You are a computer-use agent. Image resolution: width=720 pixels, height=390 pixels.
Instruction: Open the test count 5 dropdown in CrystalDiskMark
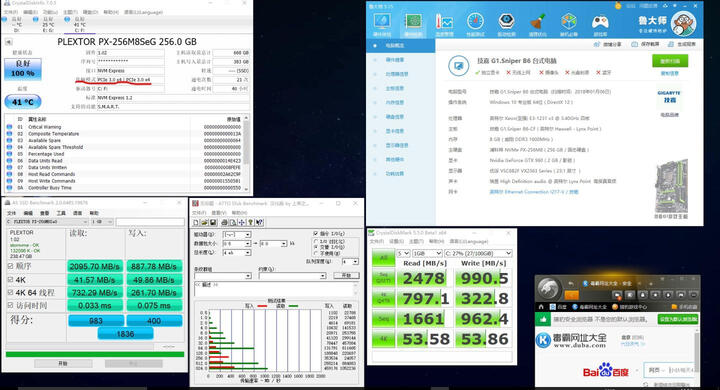point(403,254)
